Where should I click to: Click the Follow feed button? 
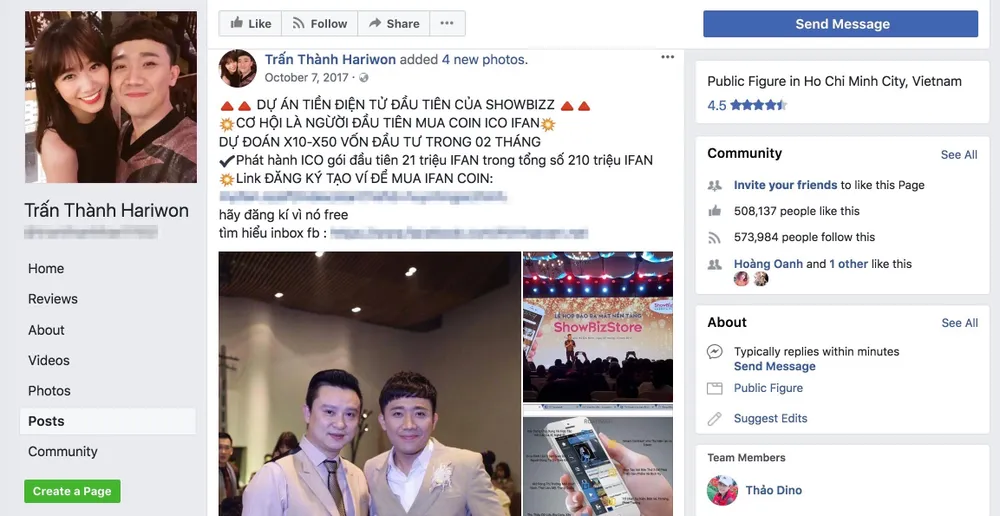[x=320, y=24]
